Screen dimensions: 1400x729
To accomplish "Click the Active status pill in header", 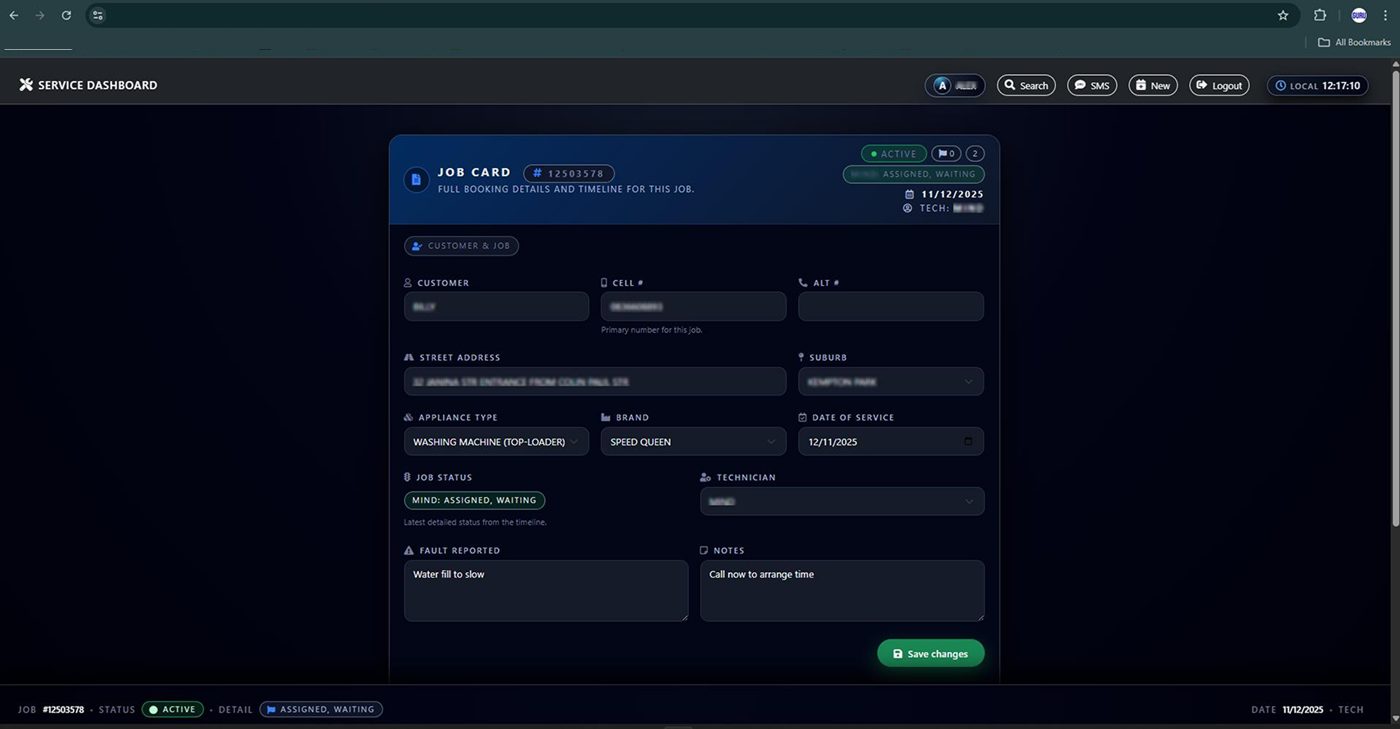I will [893, 154].
